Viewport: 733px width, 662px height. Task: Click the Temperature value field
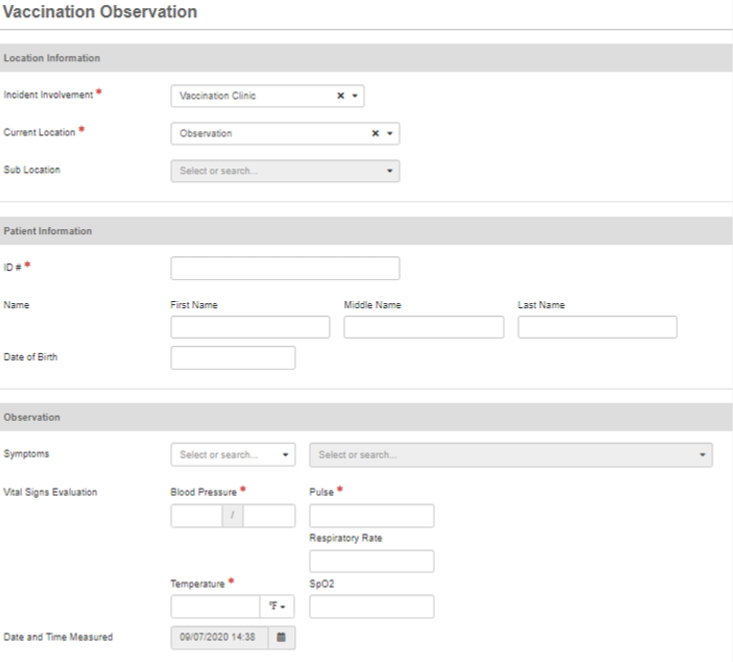(215, 606)
